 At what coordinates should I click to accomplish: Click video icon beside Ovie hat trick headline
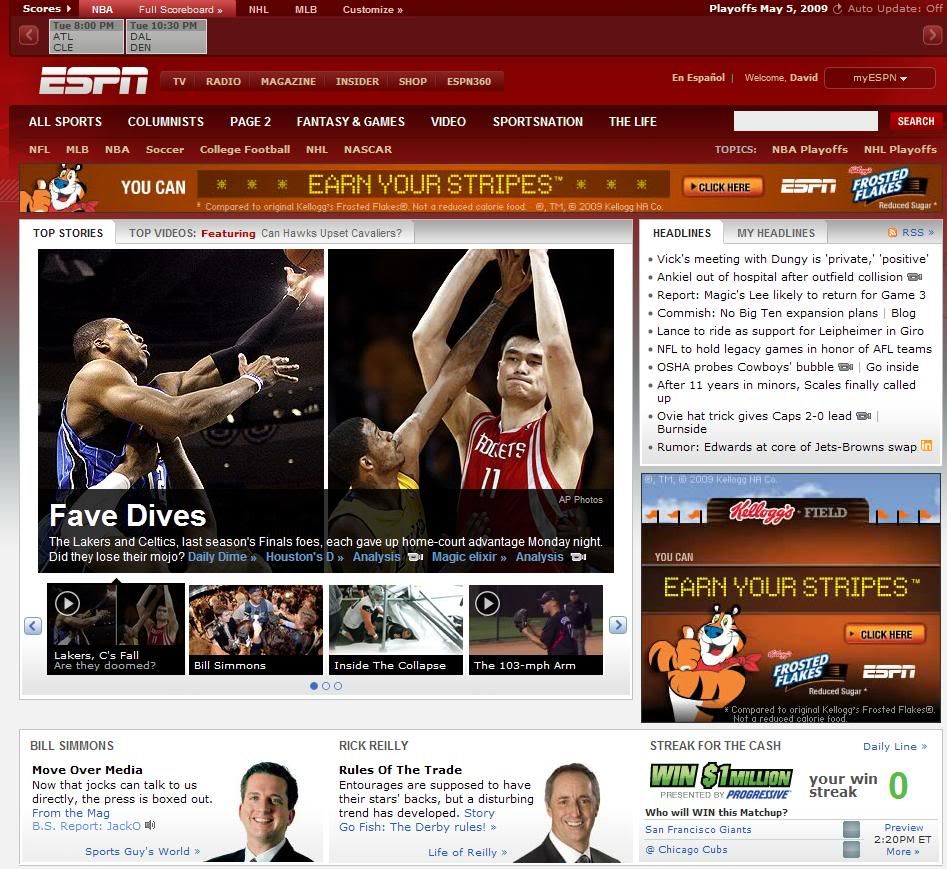pos(864,415)
